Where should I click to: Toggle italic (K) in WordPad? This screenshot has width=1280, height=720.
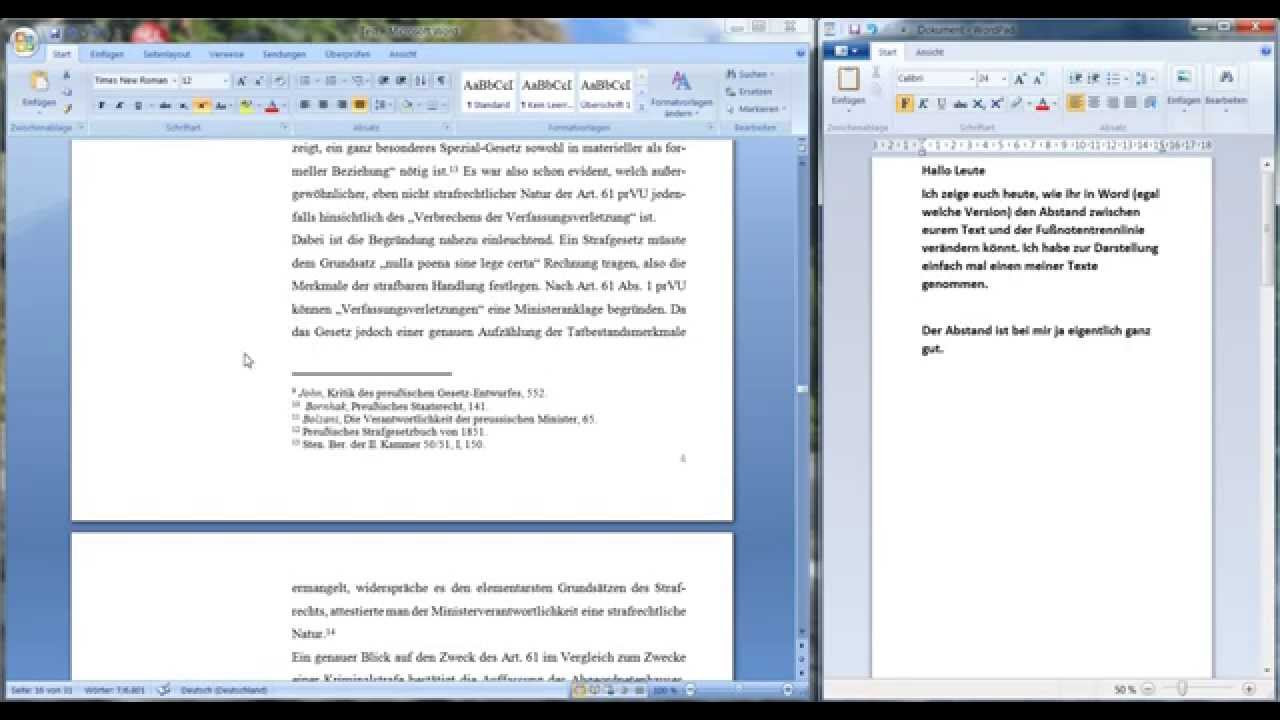coord(923,103)
